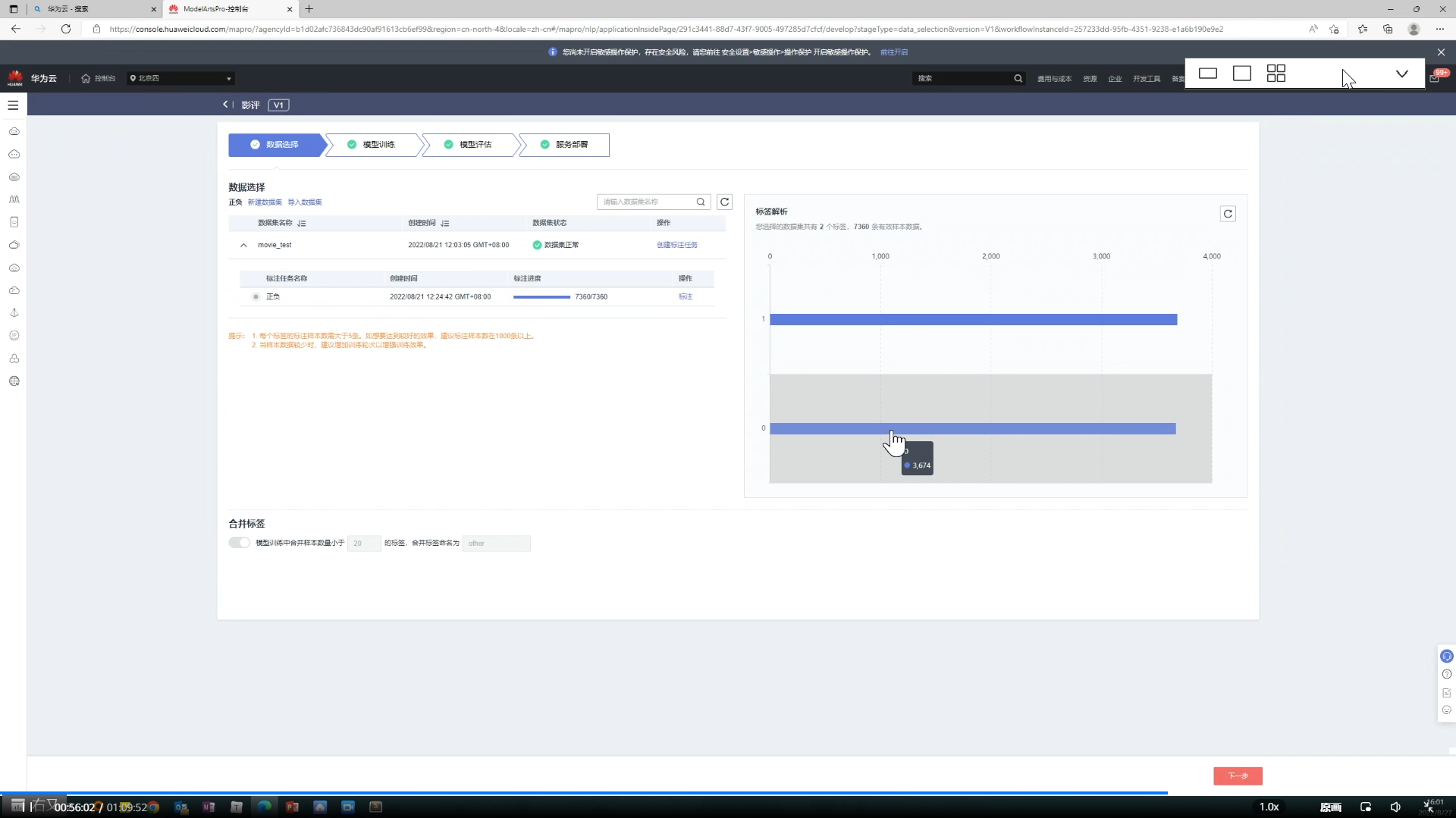Toggle the player volume speaker icon

click(x=1395, y=807)
